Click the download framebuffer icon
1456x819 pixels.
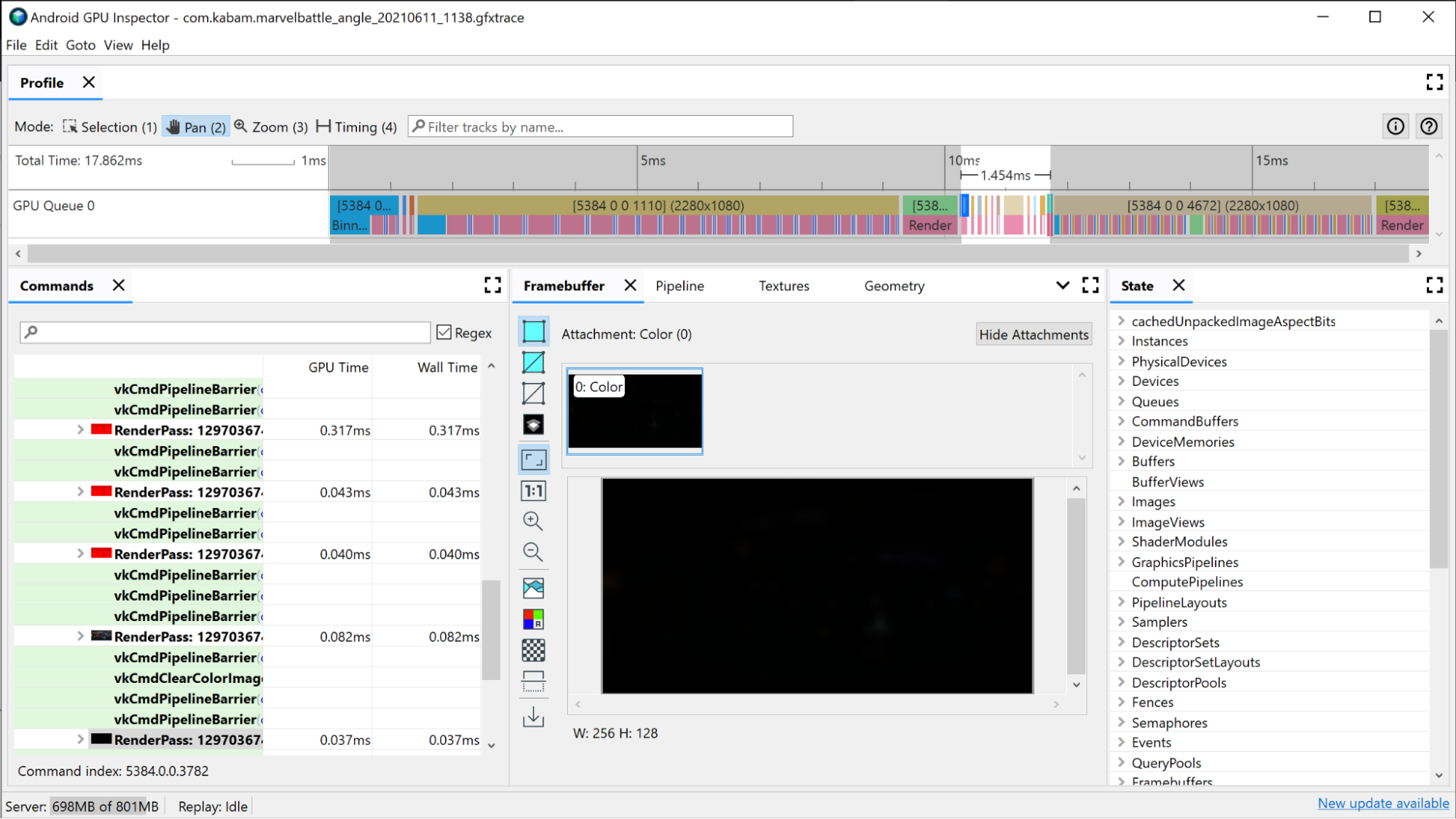point(533,718)
